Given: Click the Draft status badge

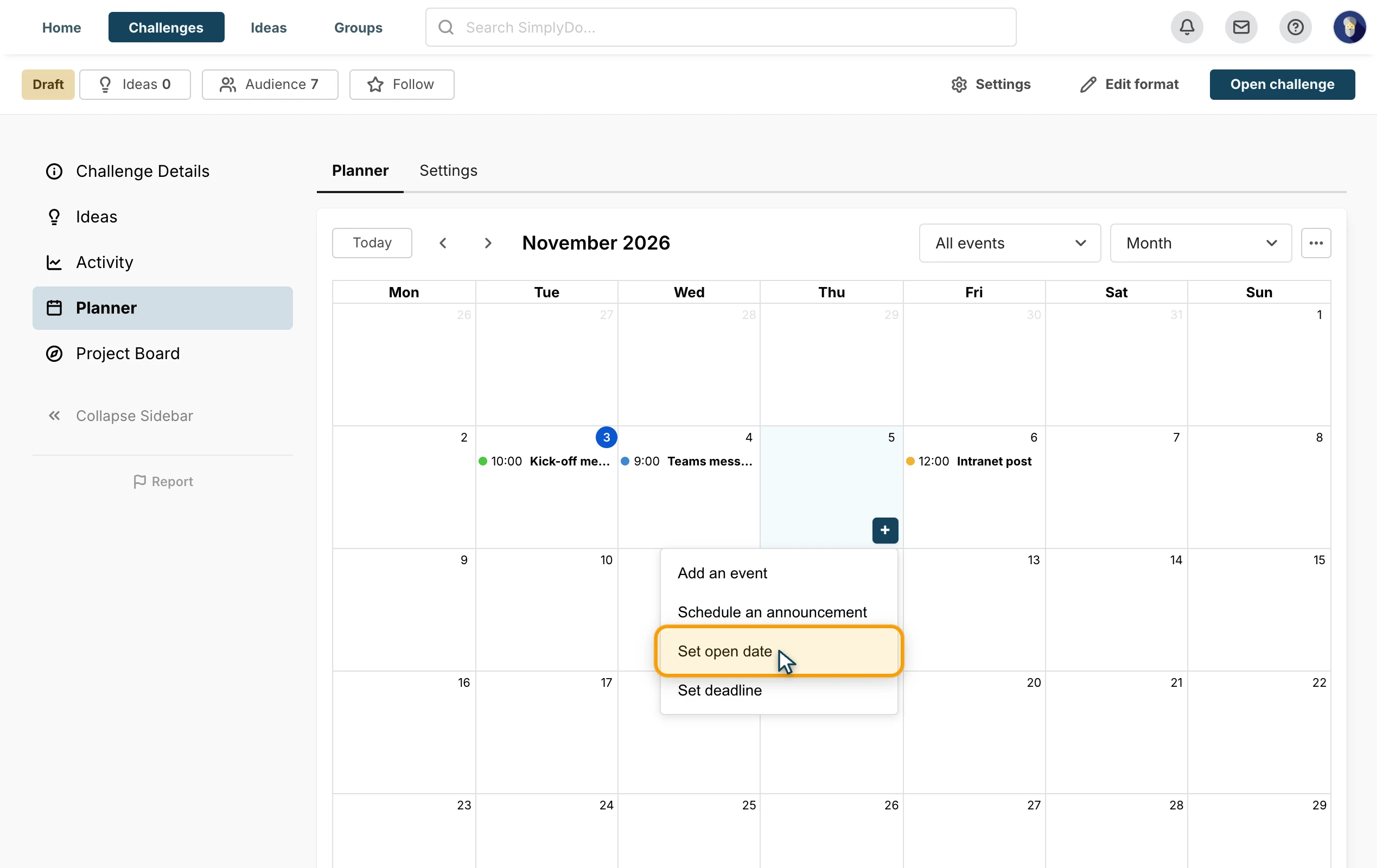Looking at the screenshot, I should [48, 85].
